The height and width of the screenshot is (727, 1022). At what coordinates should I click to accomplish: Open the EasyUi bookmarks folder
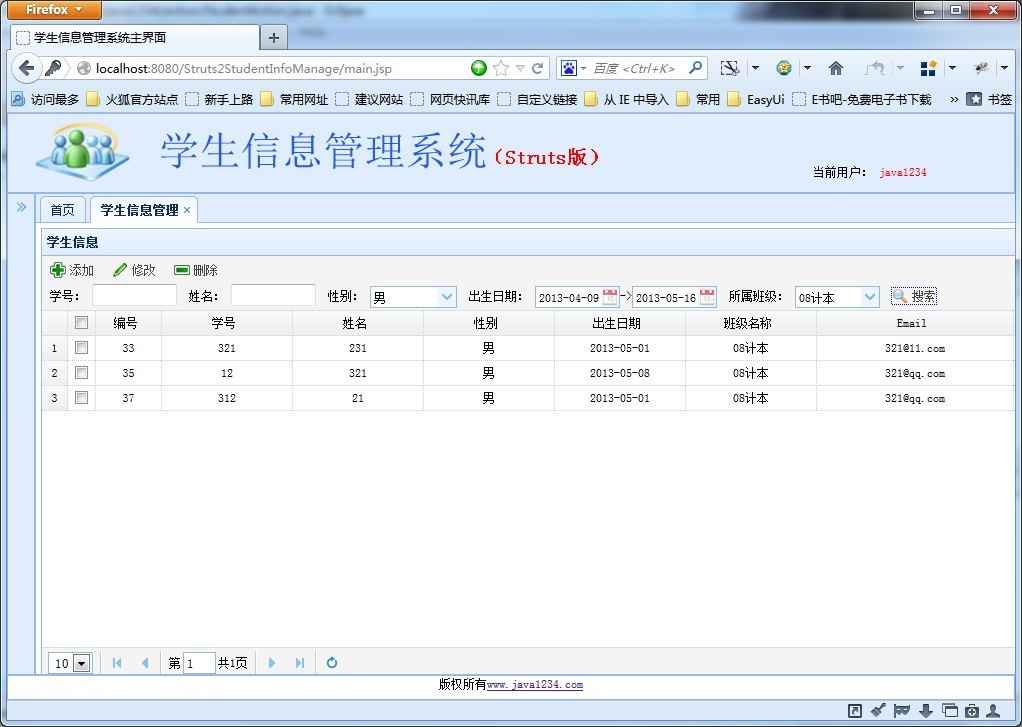tap(756, 99)
